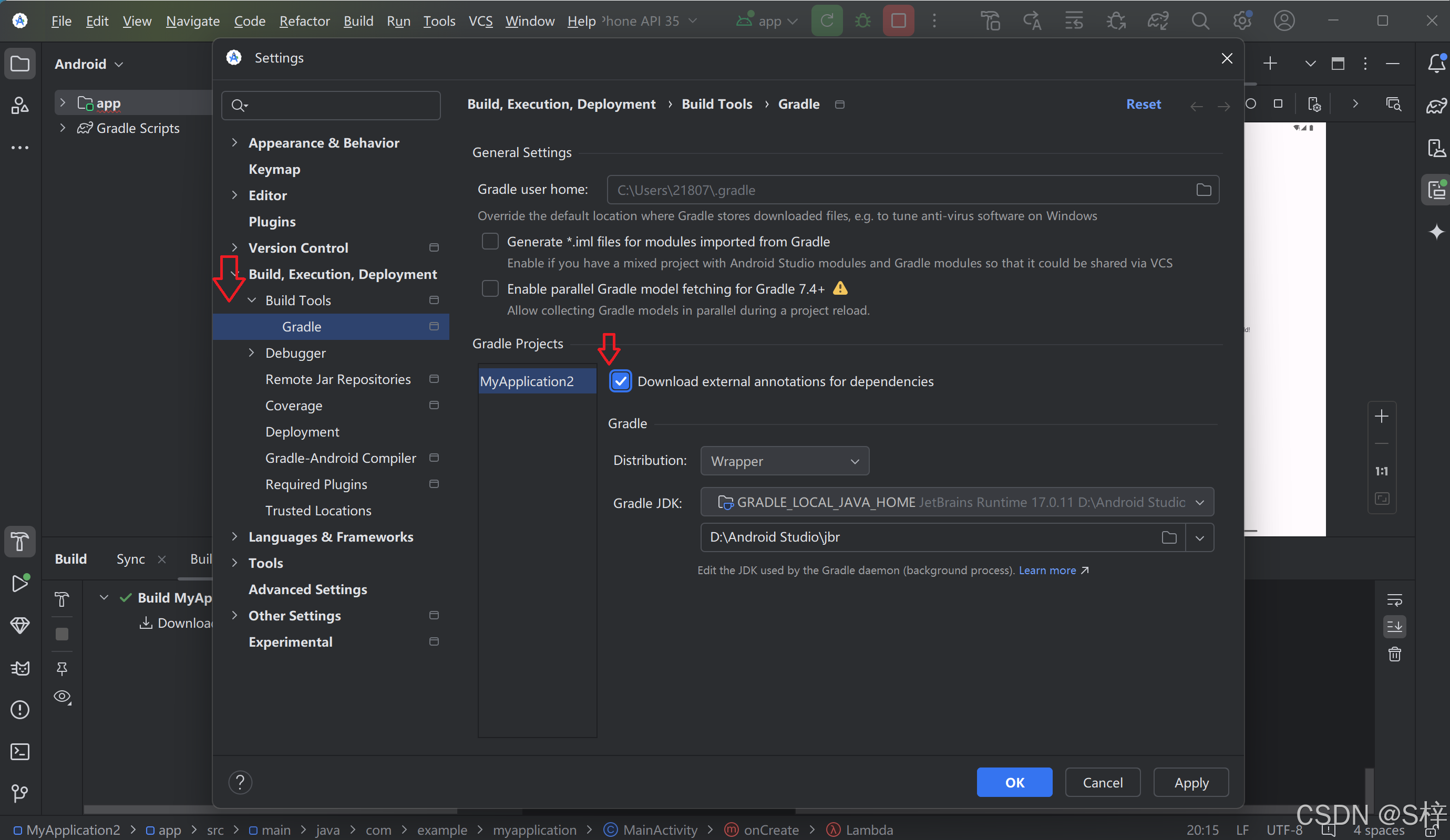Image resolution: width=1450 pixels, height=840 pixels.
Task: Switch to the Sync tab in Build
Action: click(131, 559)
